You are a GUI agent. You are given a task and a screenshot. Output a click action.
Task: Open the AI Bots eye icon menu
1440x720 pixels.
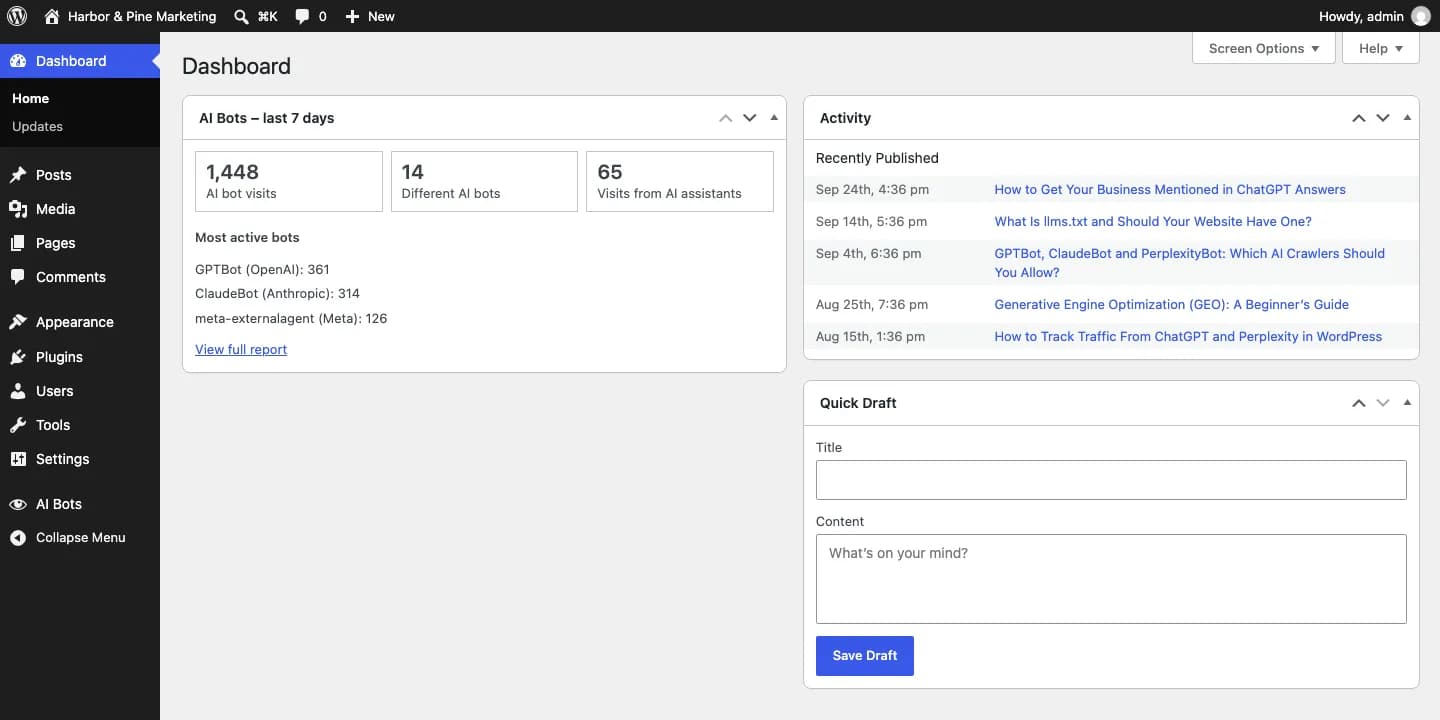pyautogui.click(x=18, y=504)
